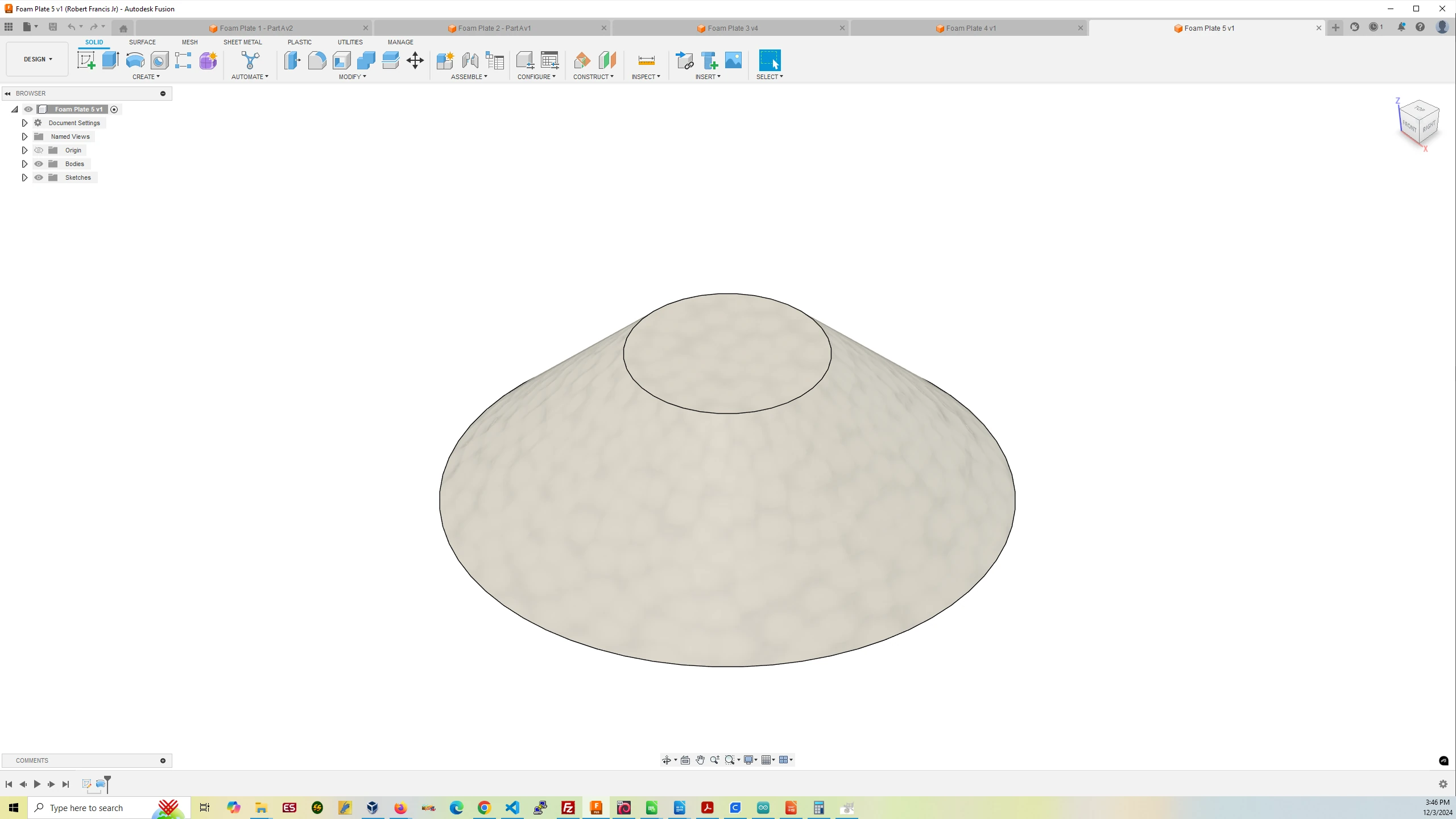Collapse the Foam Plate 5 v1 root node
Screen dimensions: 1456x819
(x=15, y=109)
